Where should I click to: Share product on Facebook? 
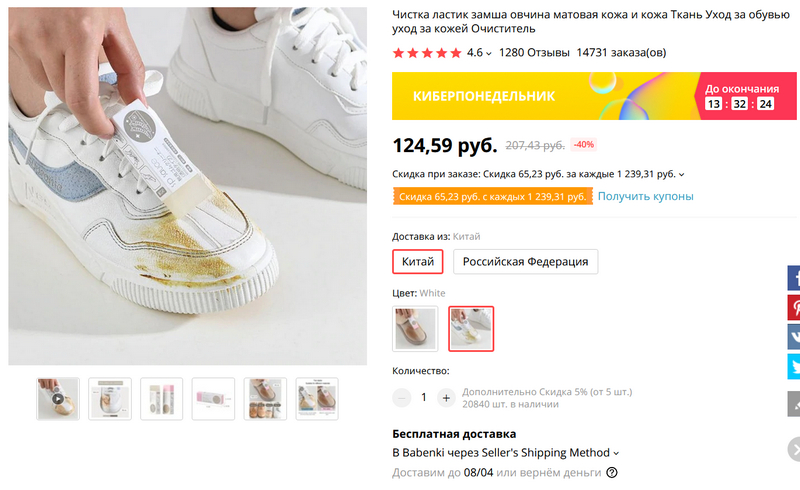794,277
